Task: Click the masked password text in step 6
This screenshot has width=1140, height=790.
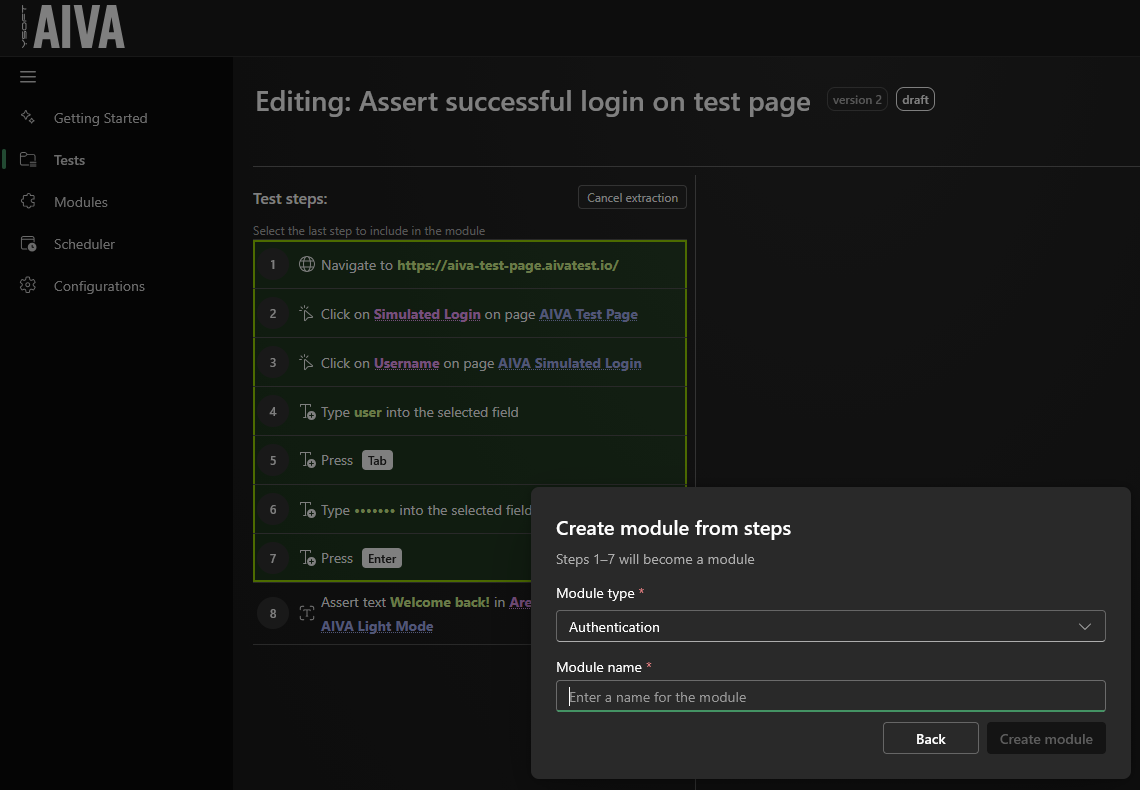Action: (374, 510)
